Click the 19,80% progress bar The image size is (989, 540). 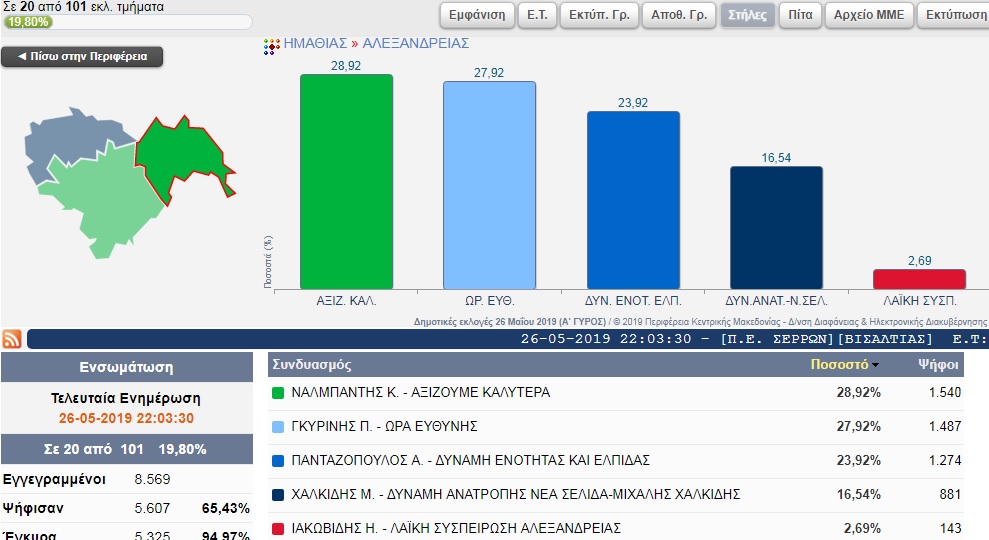pyautogui.click(x=127, y=22)
